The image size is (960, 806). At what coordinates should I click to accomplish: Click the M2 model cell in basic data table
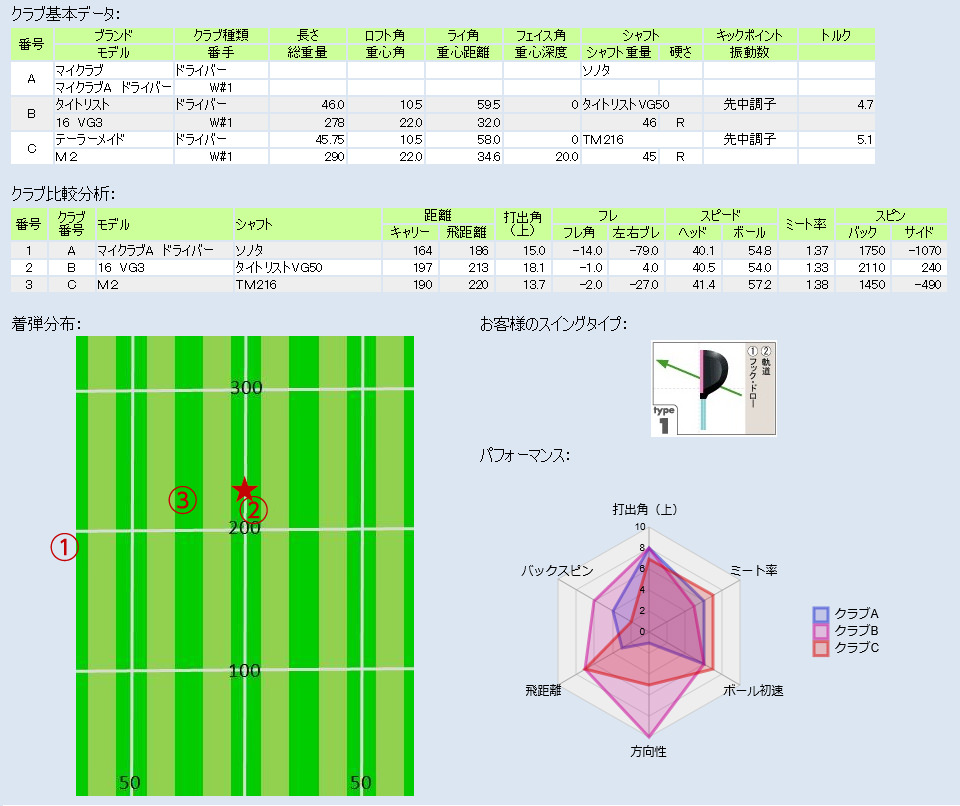click(113, 157)
